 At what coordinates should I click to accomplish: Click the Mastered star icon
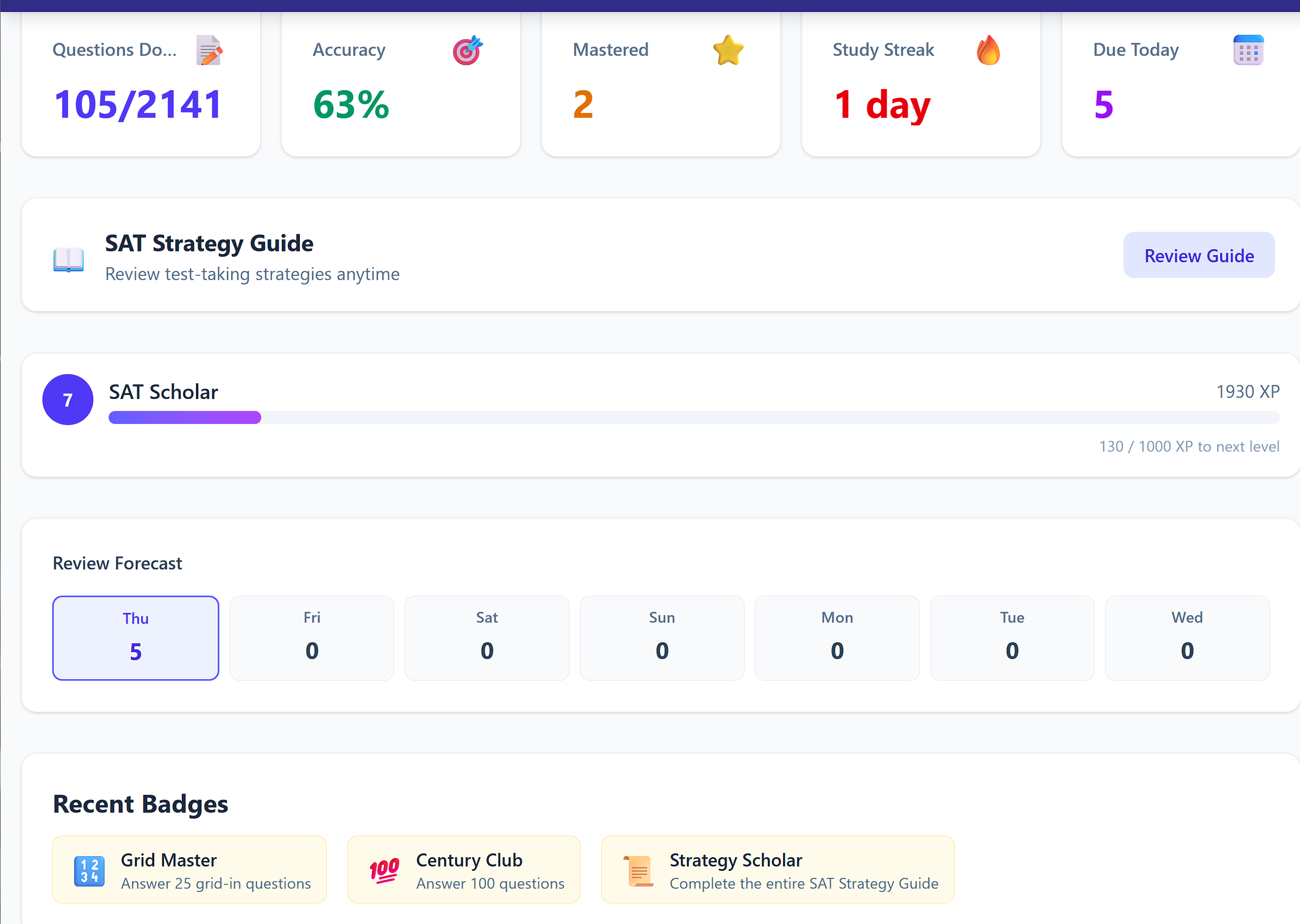click(x=728, y=50)
